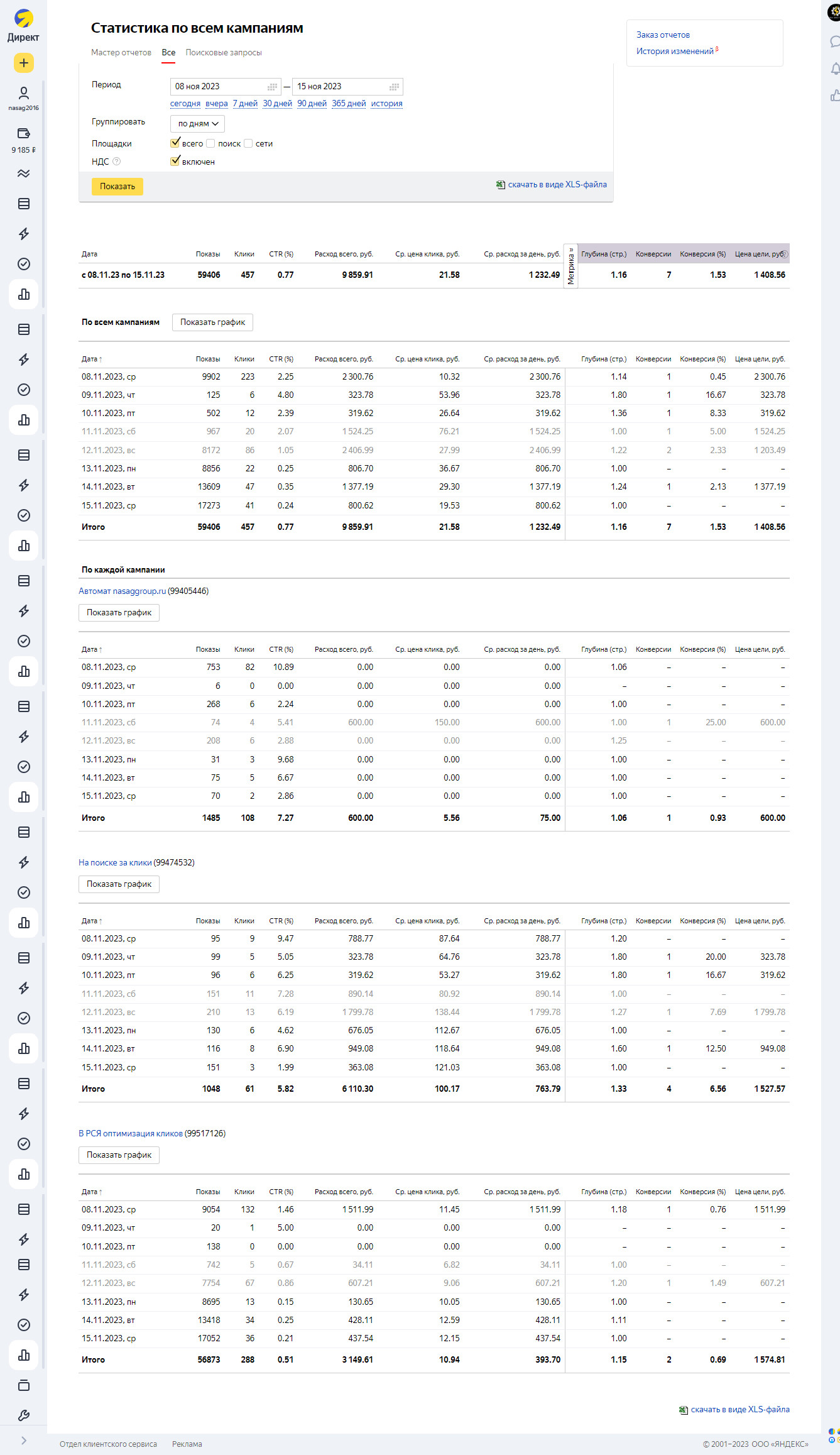Click the XLS file icon at the page bottom
Viewport: 840px width, 1455px height.
(x=684, y=1410)
